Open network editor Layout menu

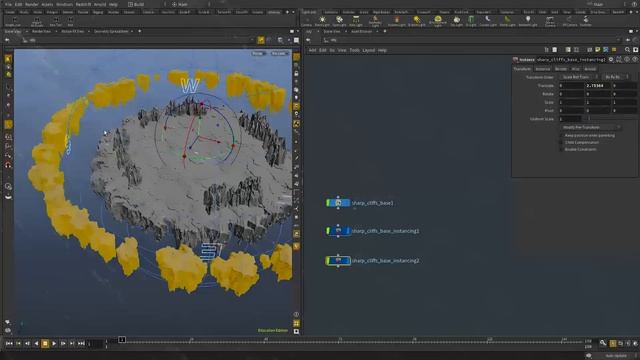click(x=369, y=50)
